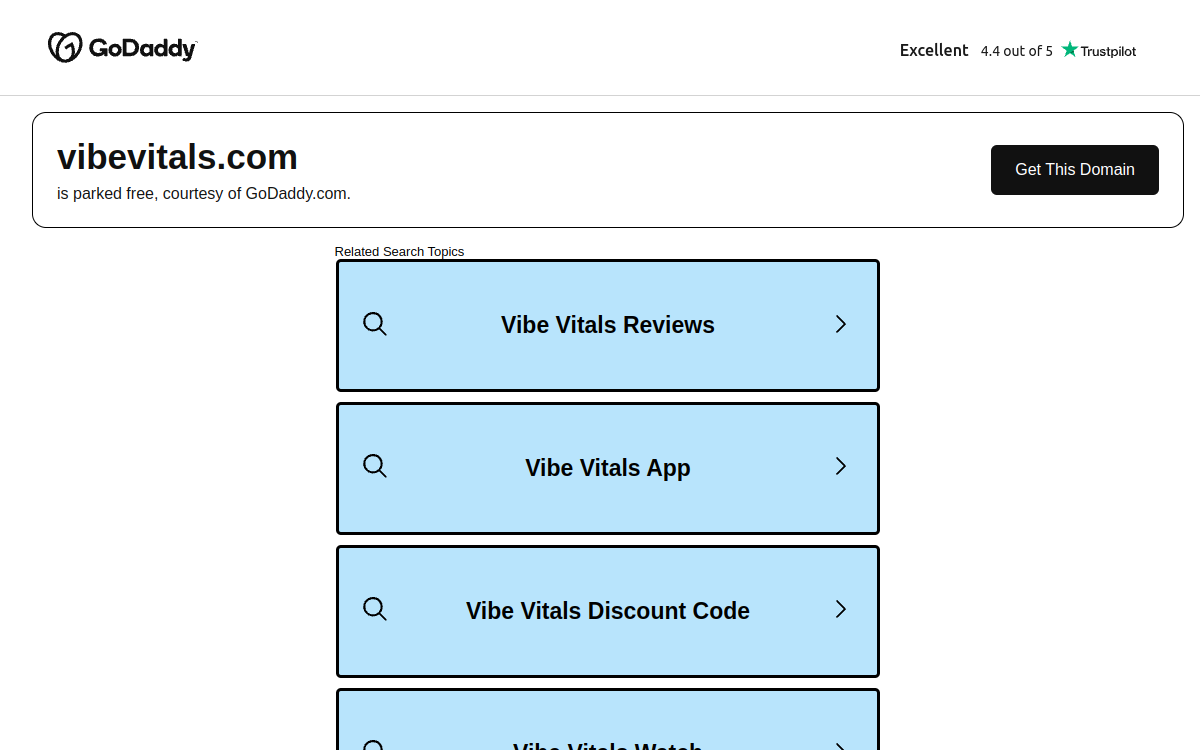Click the GoDaddy wordmark text
The height and width of the screenshot is (750, 1200).
tap(143, 48)
